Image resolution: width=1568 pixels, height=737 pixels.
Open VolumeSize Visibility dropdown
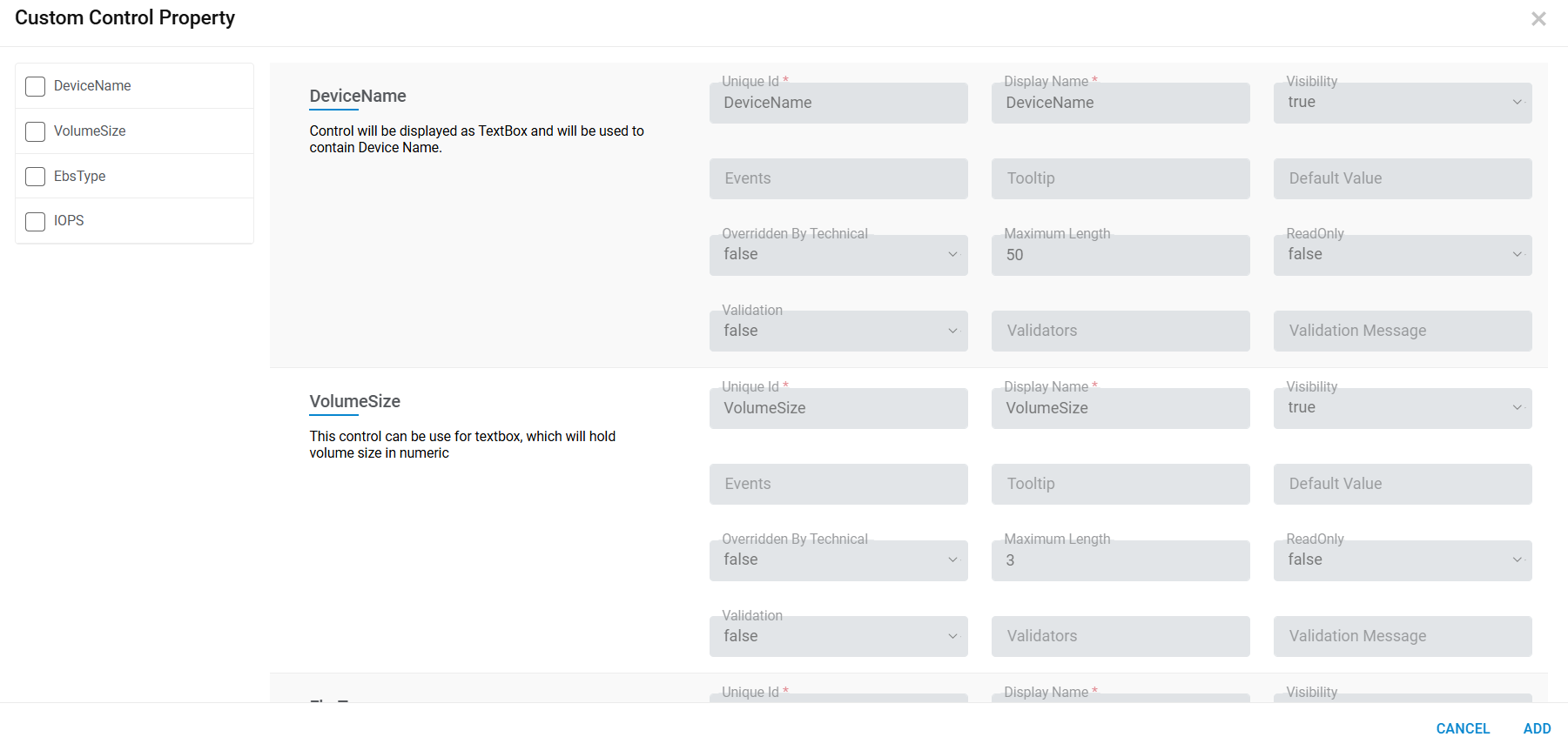(1402, 408)
